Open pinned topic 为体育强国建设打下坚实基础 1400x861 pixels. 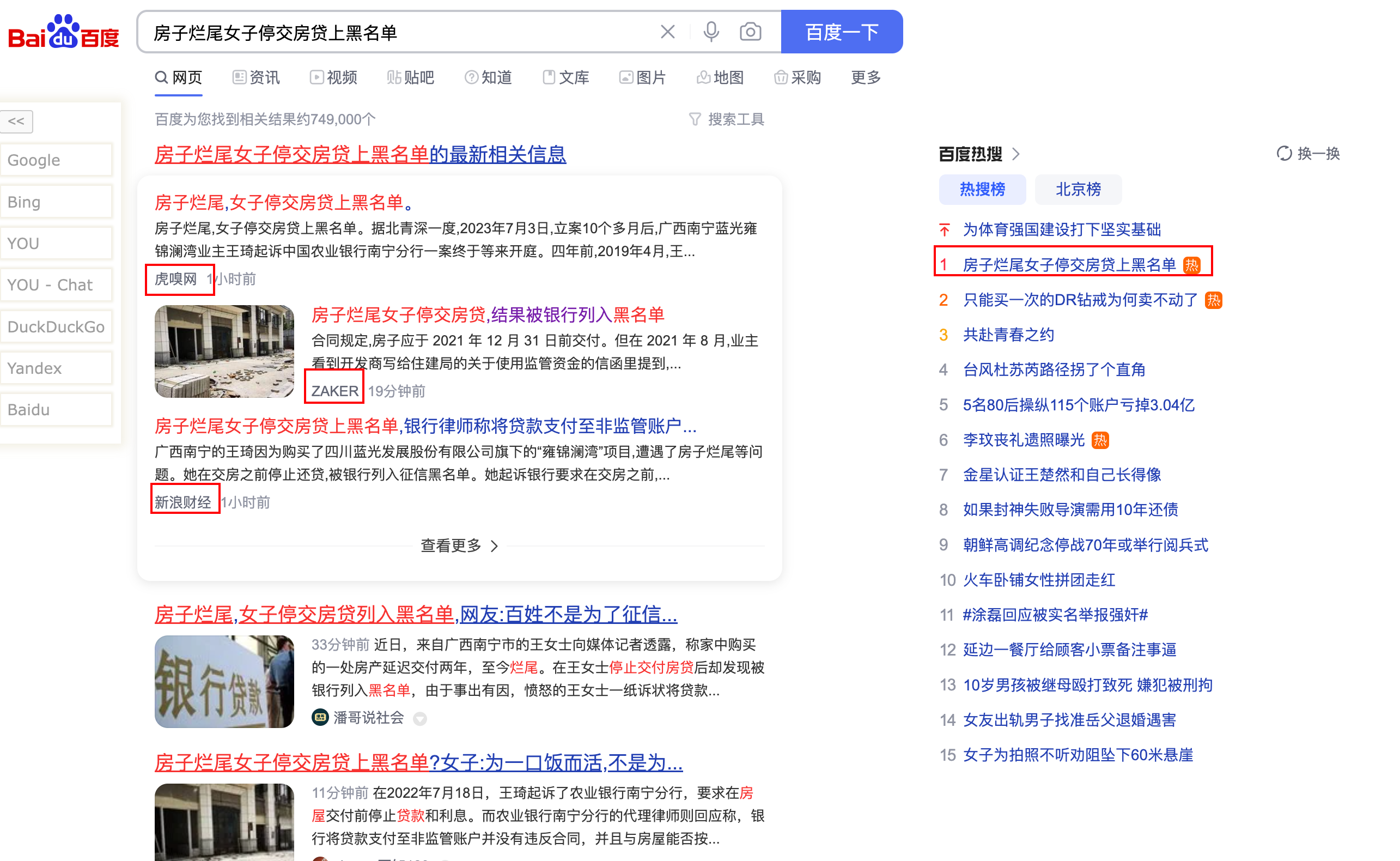1061,229
